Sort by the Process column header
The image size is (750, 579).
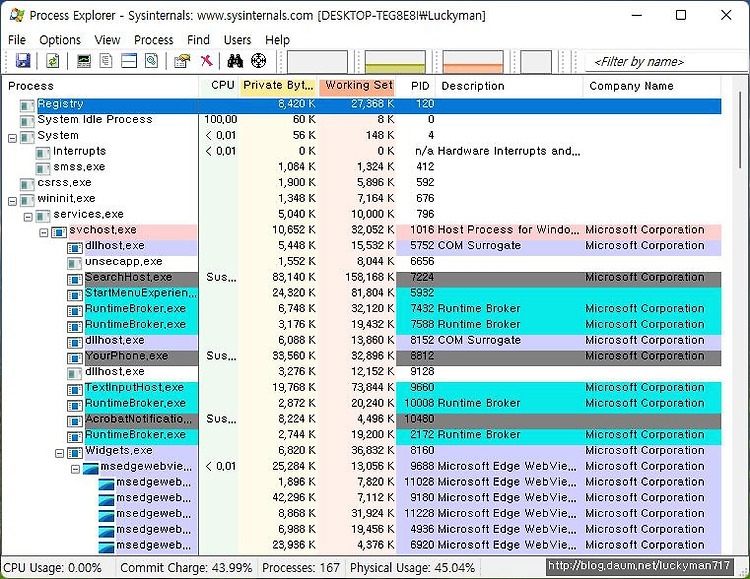(100, 86)
